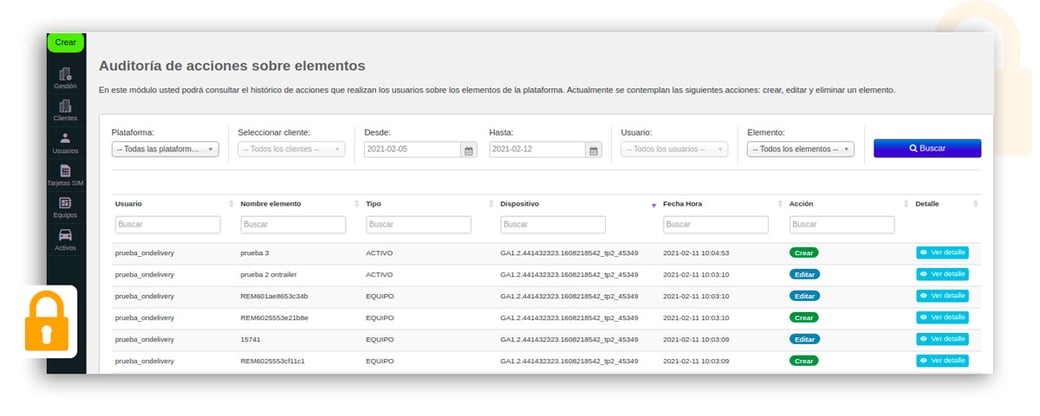Click timestamp 2021-02-11 10:04:53
Viewport: 1040px width, 416px height.
pos(696,253)
